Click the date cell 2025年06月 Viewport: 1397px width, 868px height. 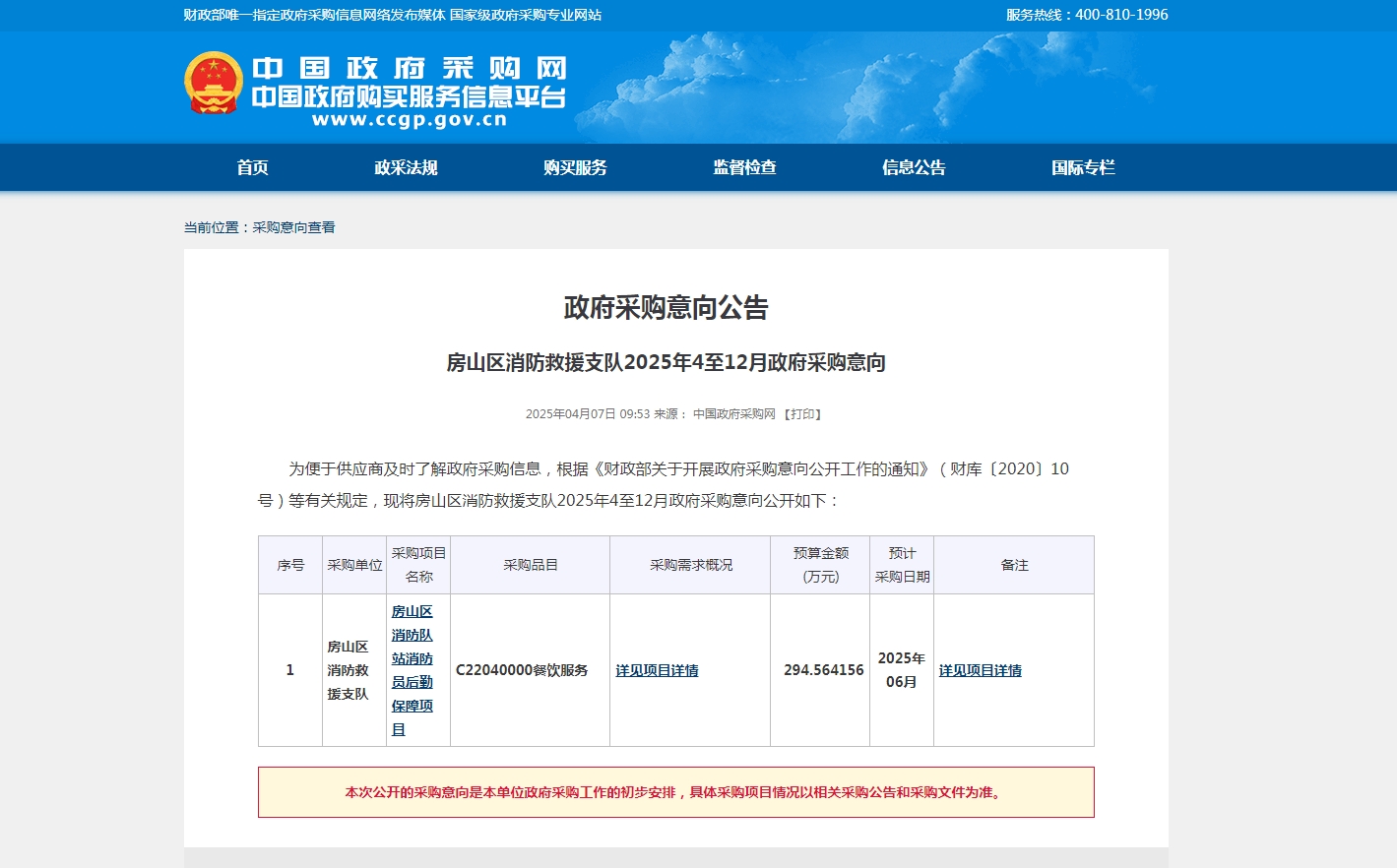point(902,670)
